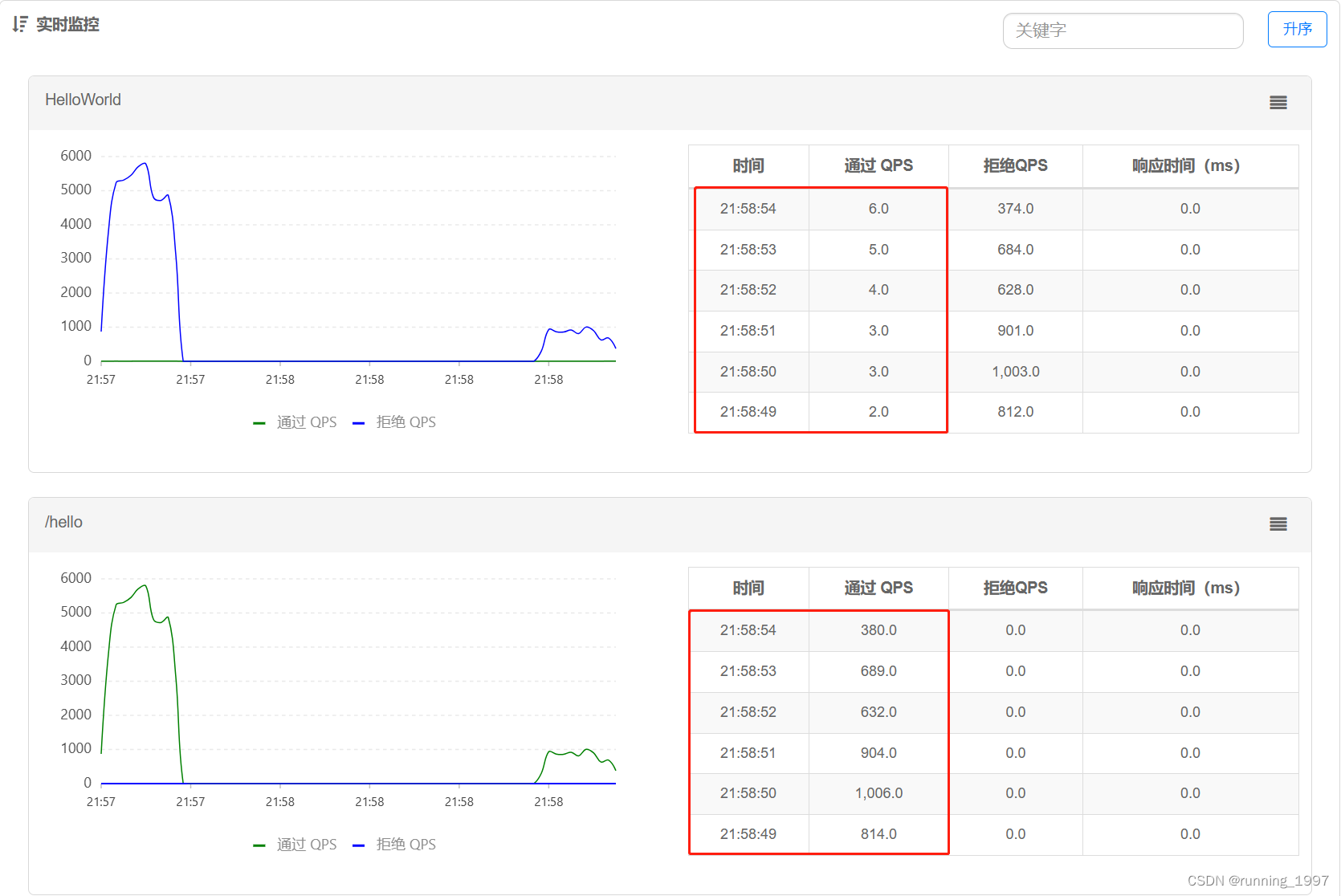
Task: Click the 374.0 rejected QPS value
Action: [1016, 209]
